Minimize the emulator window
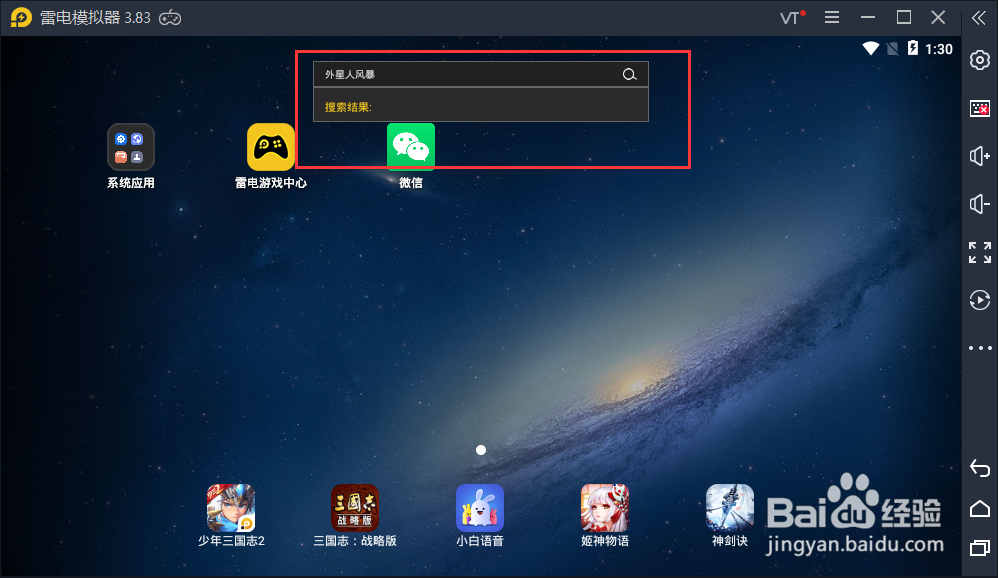998x578 pixels. click(868, 18)
